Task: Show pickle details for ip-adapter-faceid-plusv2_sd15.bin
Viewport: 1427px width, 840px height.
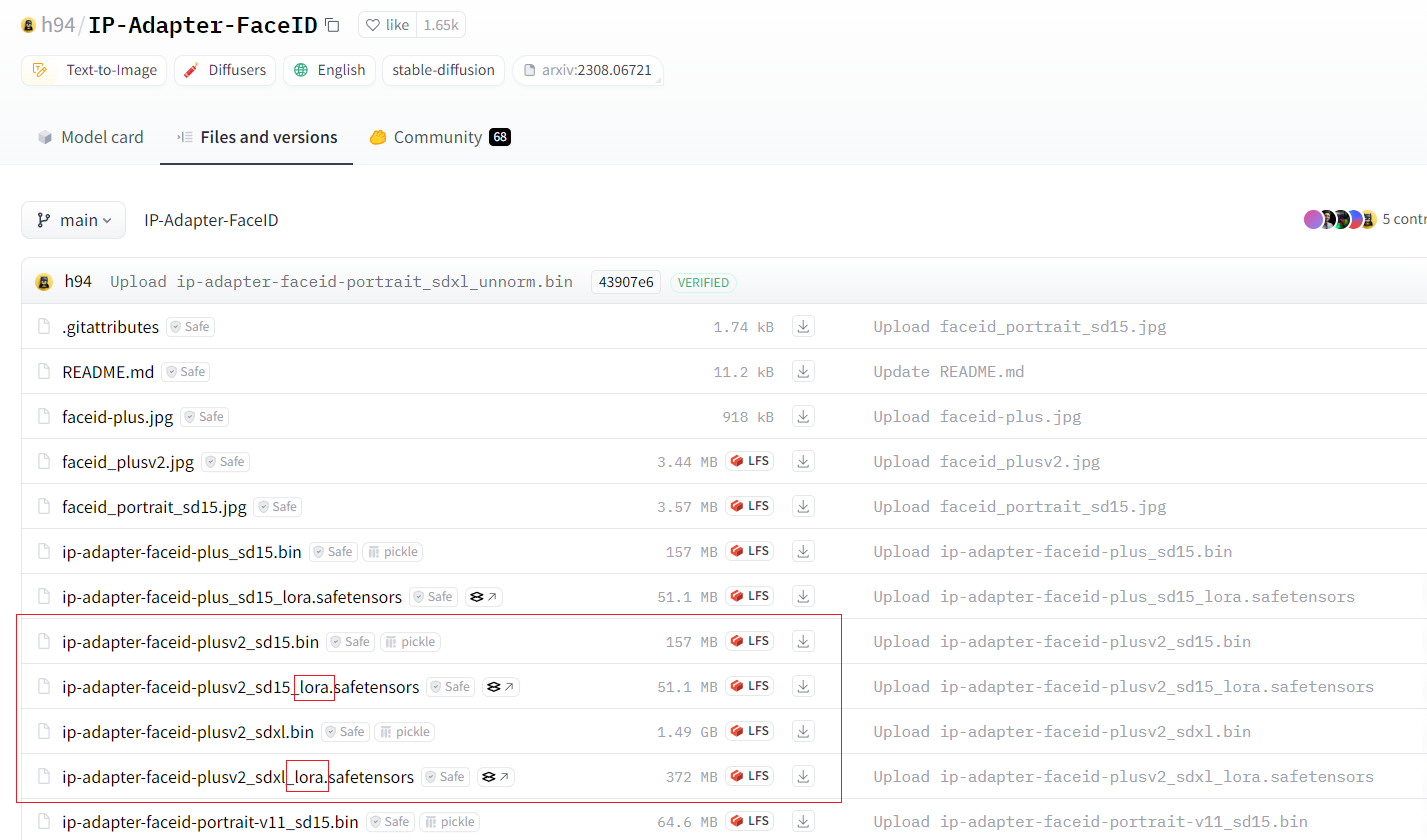Action: click(410, 642)
